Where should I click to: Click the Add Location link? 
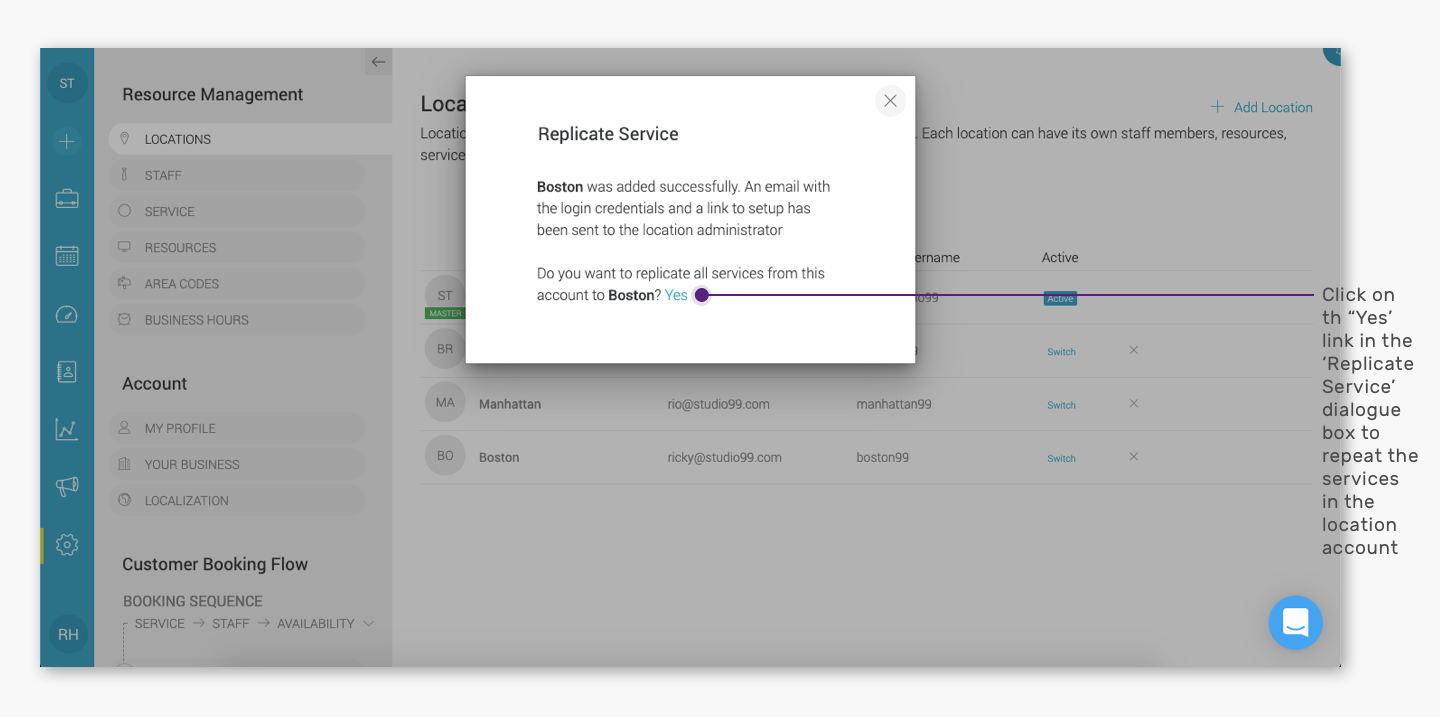tap(1262, 107)
